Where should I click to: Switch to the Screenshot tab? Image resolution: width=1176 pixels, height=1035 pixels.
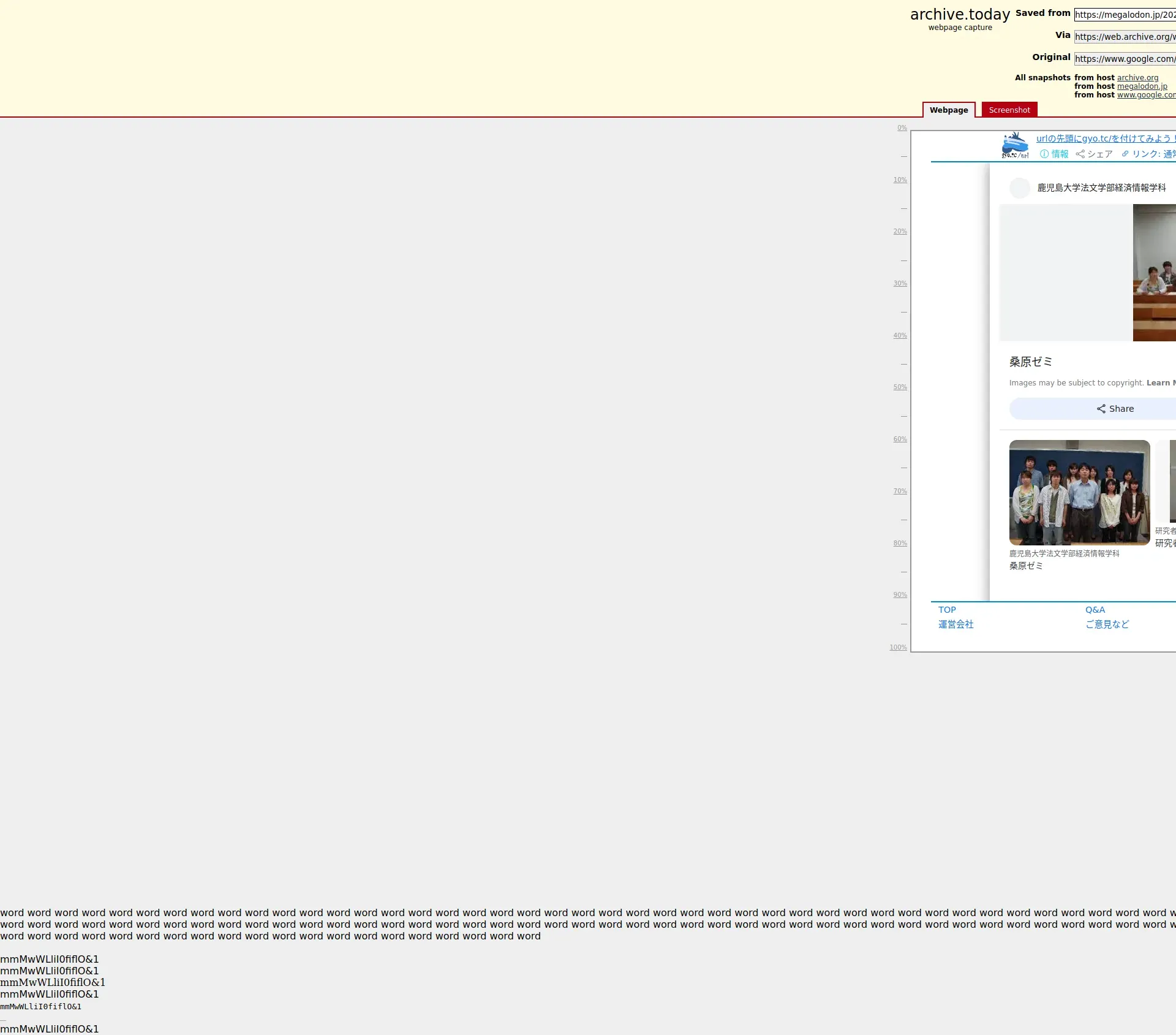point(1009,110)
